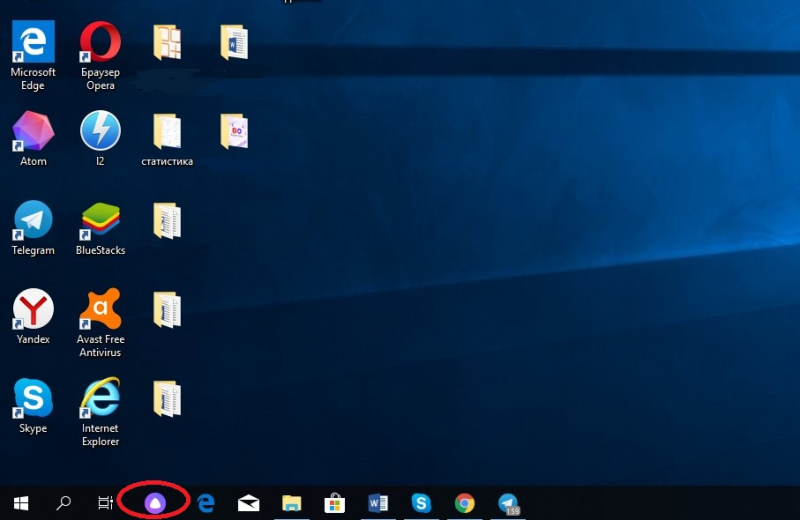
Task: Select the unnamed folder beside BlueStacks
Action: (167, 220)
